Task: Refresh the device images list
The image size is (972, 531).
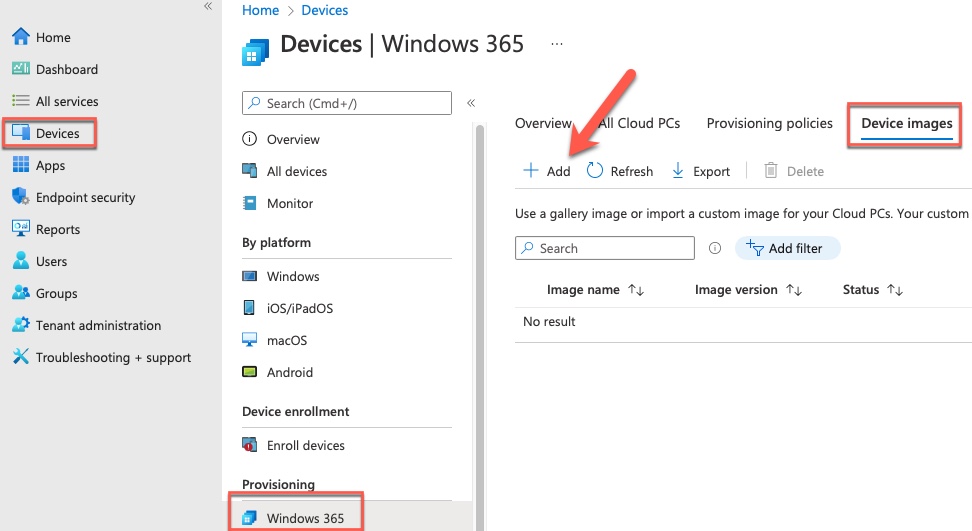Action: [x=619, y=170]
